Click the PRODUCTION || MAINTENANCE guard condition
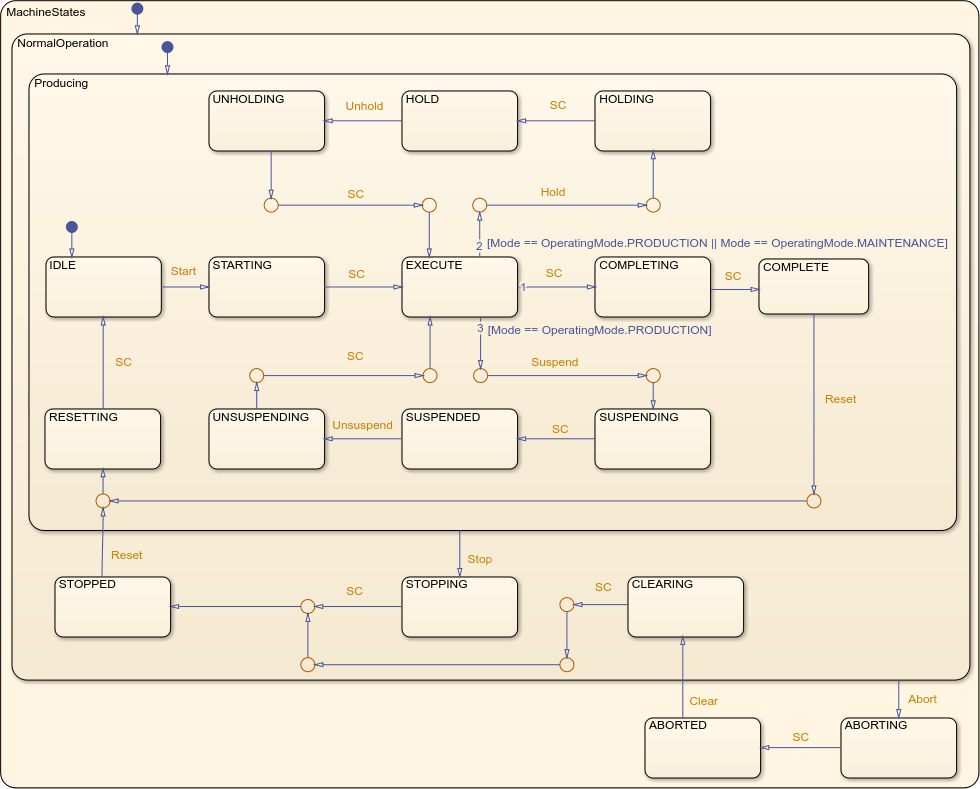The width and height of the screenshot is (980, 789). coord(716,243)
